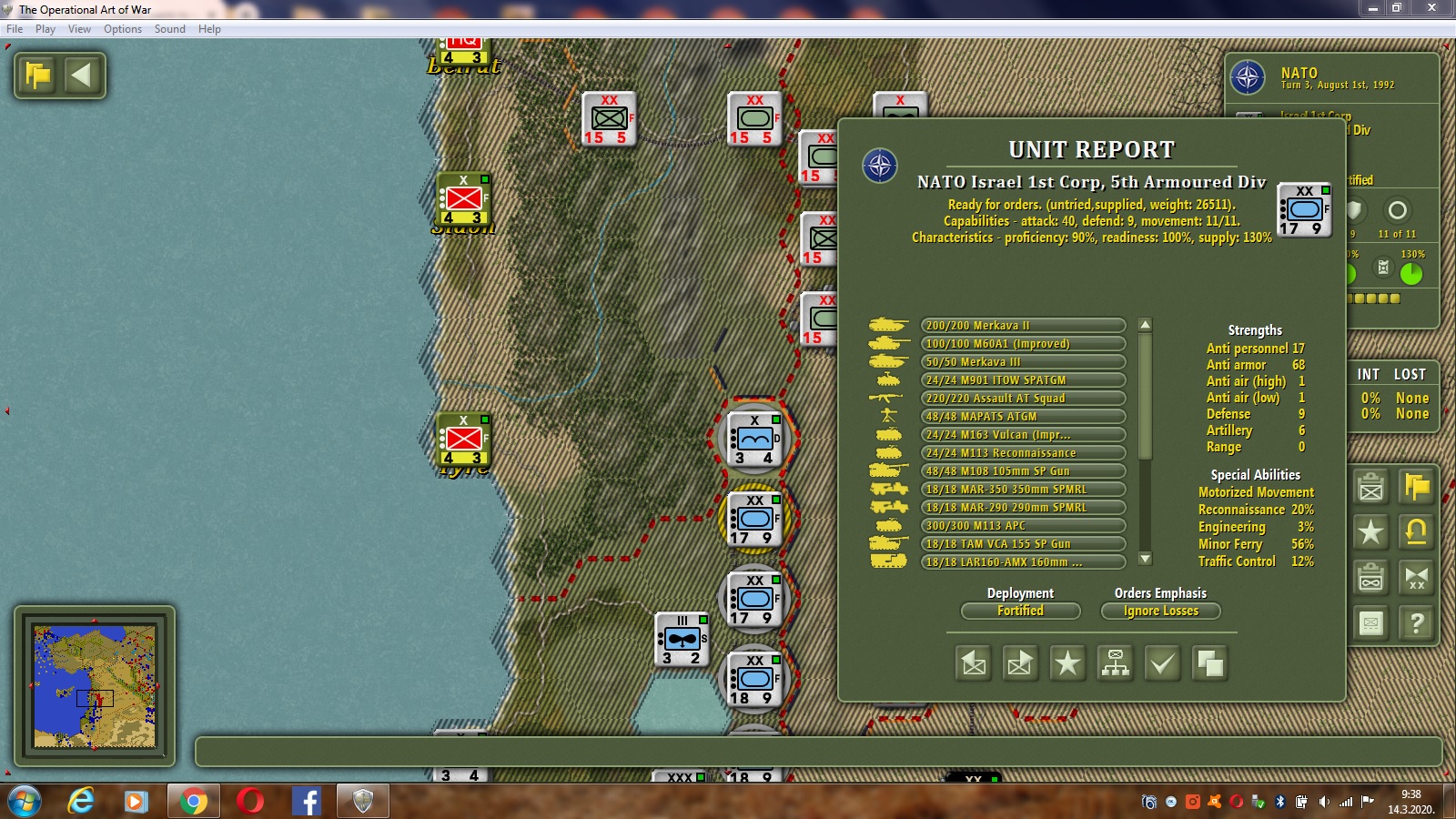Select the 18/18 TAM VCA 155 SP Gun row
Image resolution: width=1456 pixels, height=819 pixels.
click(x=1023, y=543)
